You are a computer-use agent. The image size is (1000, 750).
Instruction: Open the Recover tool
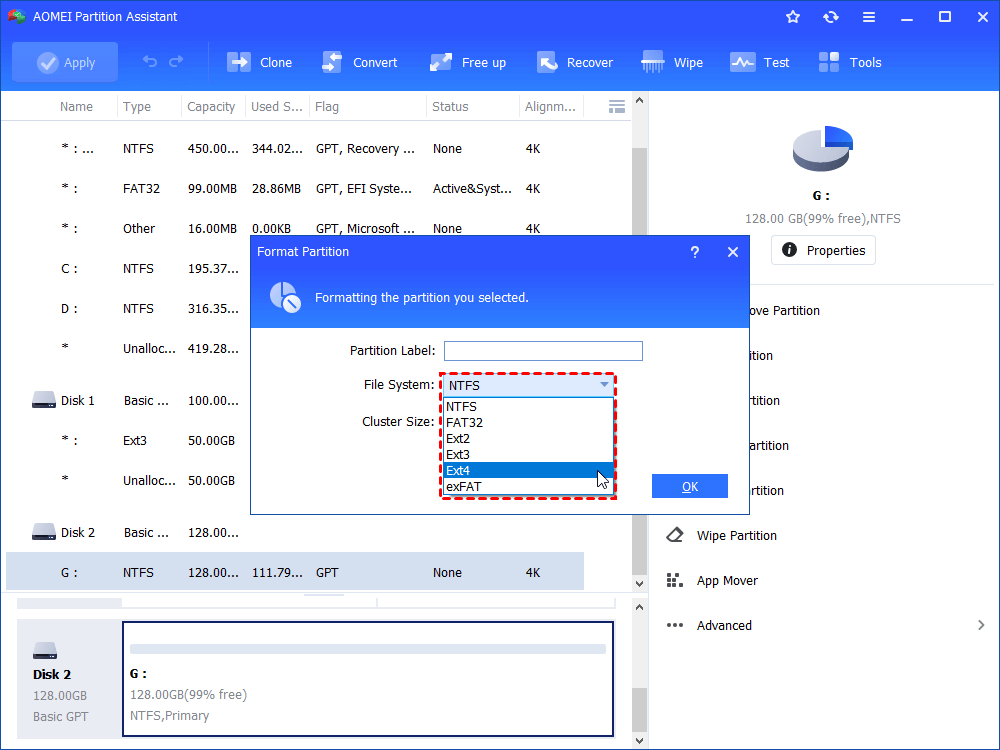(x=575, y=62)
